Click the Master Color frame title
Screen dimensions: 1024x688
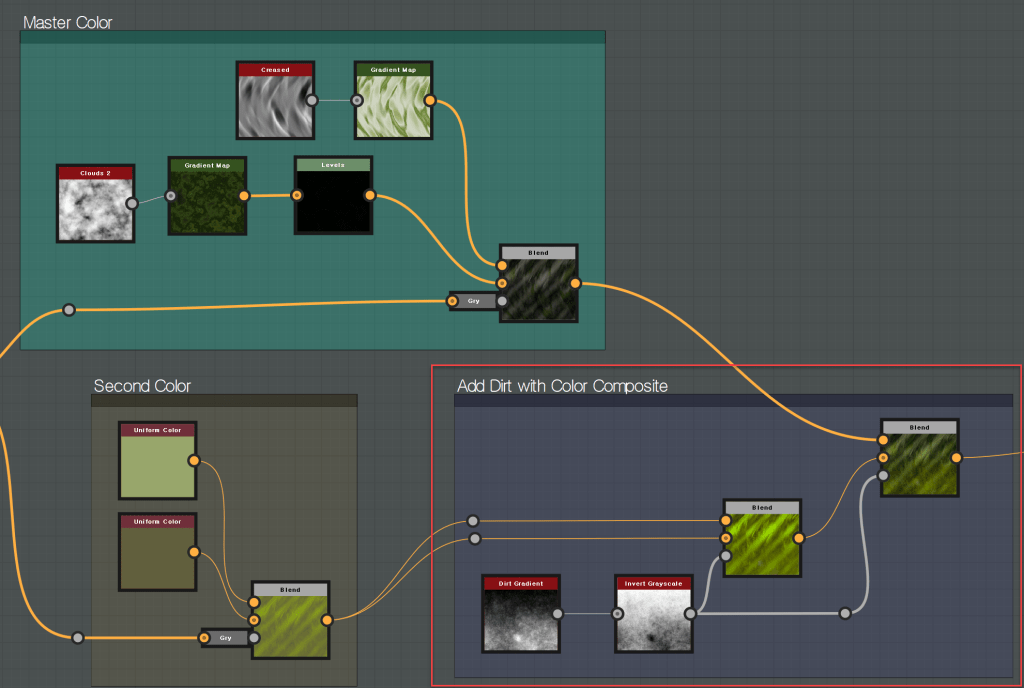(68, 22)
